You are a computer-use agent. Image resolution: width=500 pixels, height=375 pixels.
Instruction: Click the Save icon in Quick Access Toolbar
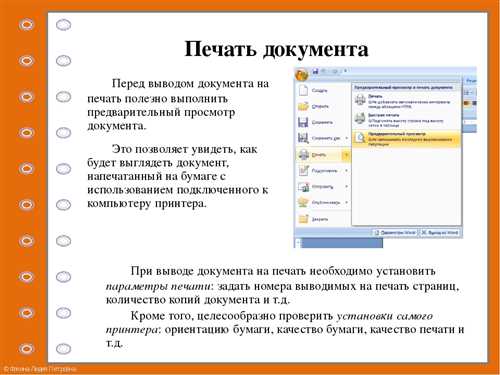pyautogui.click(x=315, y=71)
